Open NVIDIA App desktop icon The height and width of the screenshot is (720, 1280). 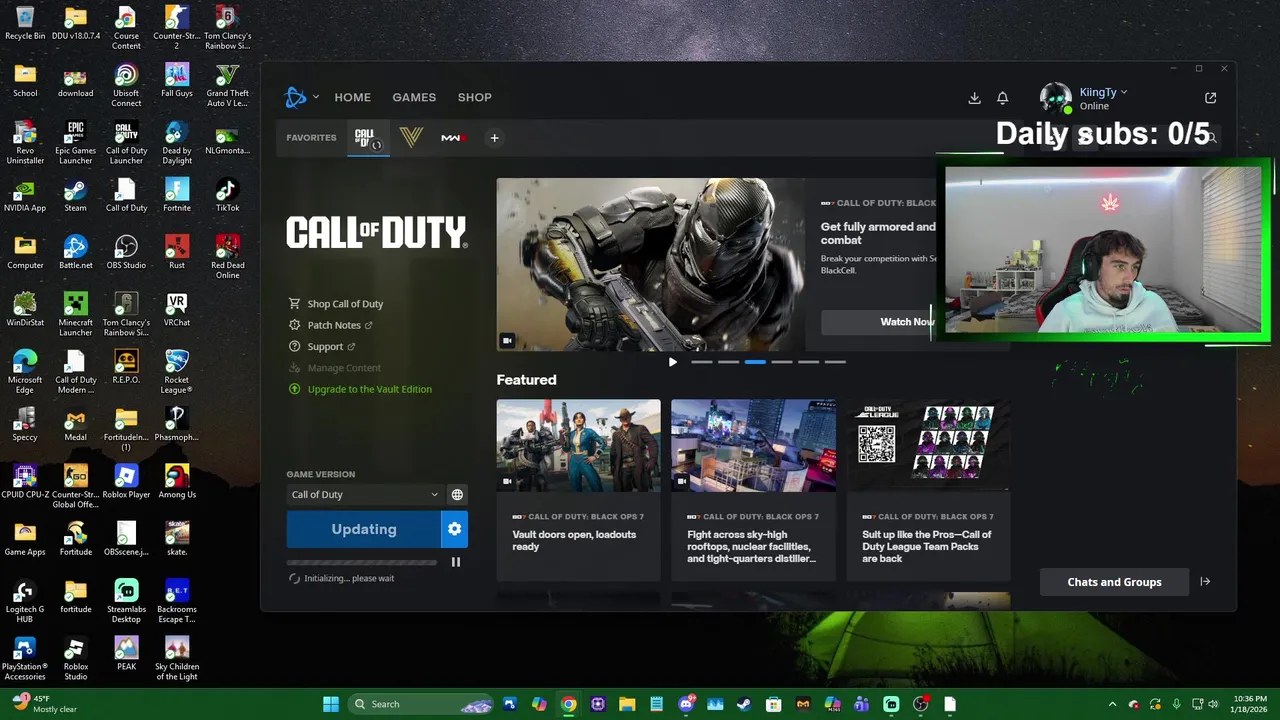pos(25,194)
